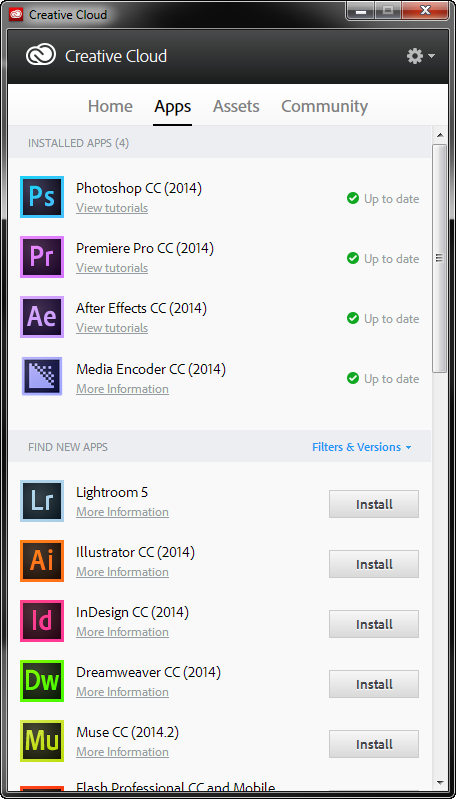The width and height of the screenshot is (456, 799).
Task: Click the 'Dreamweaver CC (2014)' name
Action: tap(148, 672)
